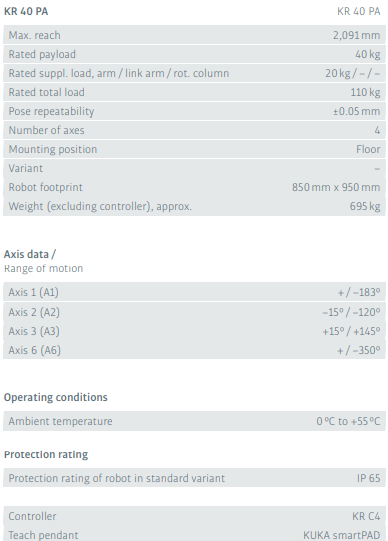Click the Number of axes value 4
This screenshot has width=388, height=541.
377,130
